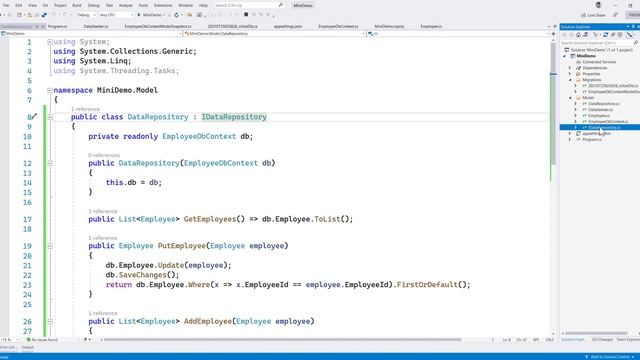This screenshot has width=640, height=360.
Task: Open the Build menu
Action: click(x=77, y=5)
